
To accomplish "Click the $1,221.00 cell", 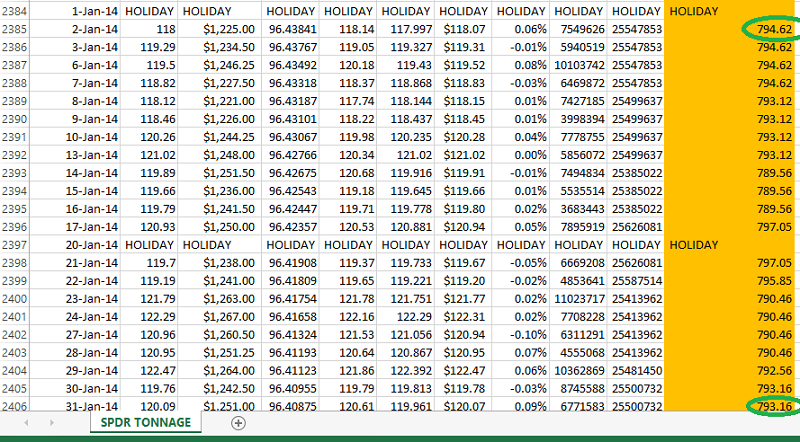I will [219, 101].
